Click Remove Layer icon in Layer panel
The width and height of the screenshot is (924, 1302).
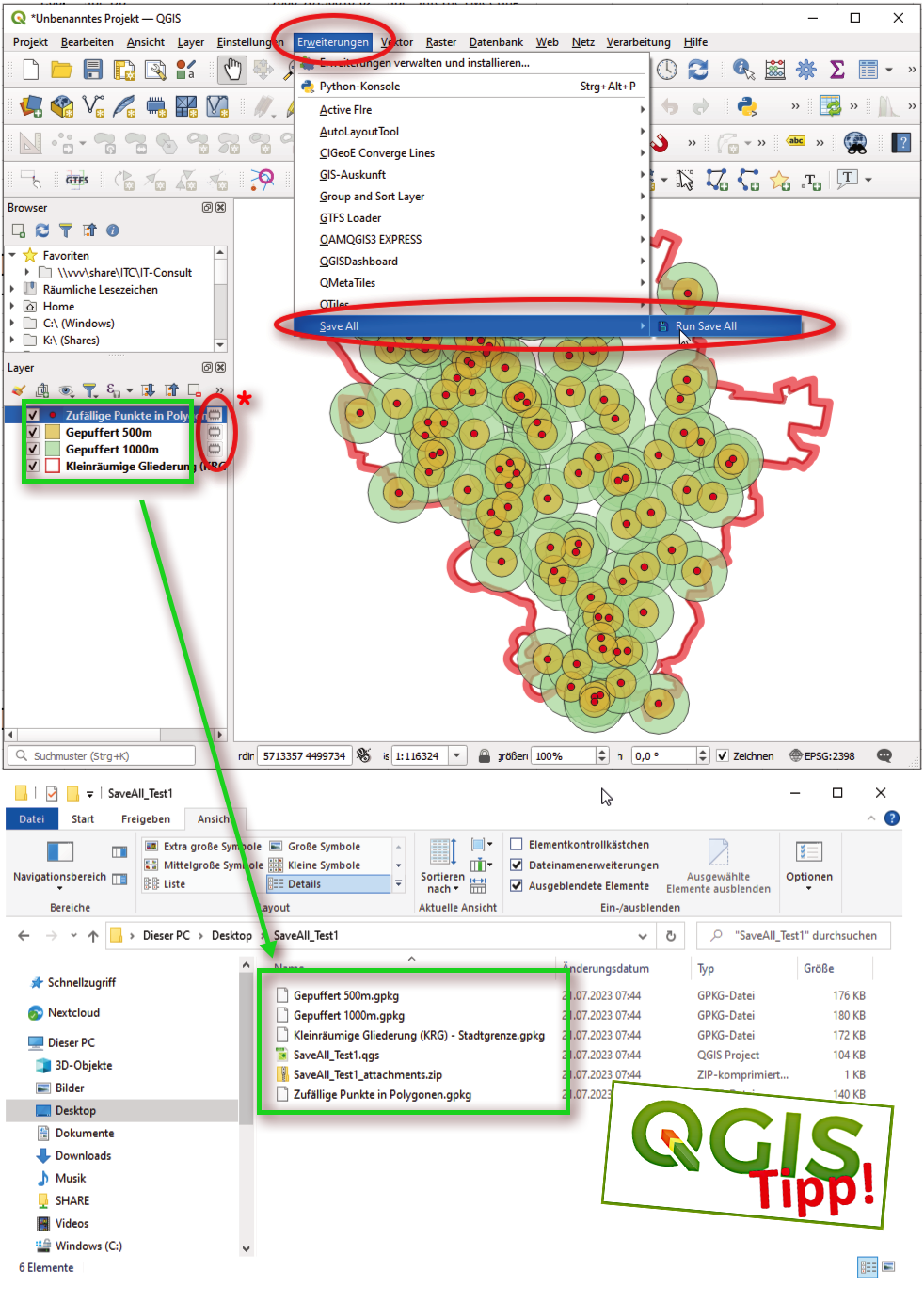click(195, 390)
